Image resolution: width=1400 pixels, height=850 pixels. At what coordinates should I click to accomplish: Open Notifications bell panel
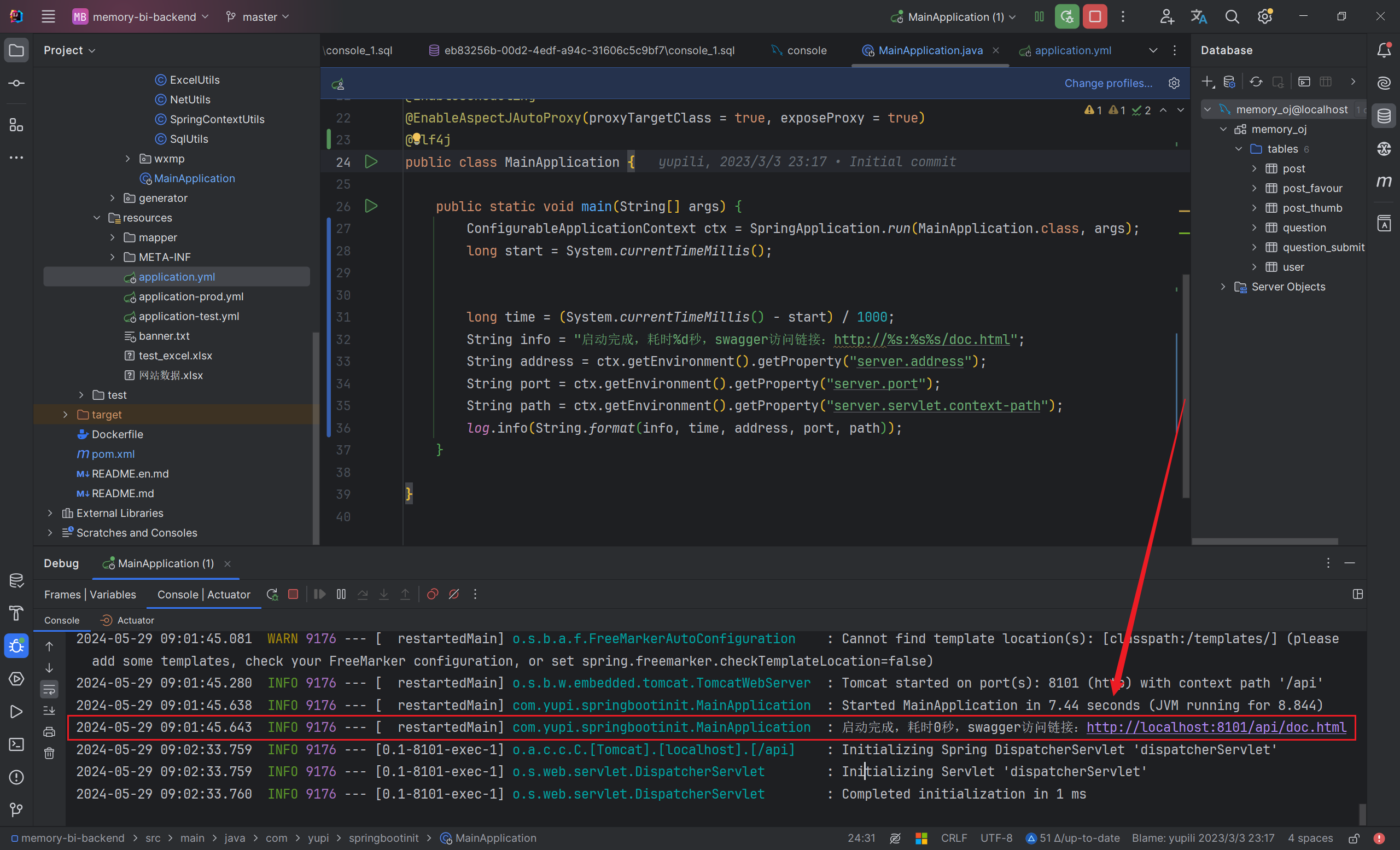tap(1384, 50)
